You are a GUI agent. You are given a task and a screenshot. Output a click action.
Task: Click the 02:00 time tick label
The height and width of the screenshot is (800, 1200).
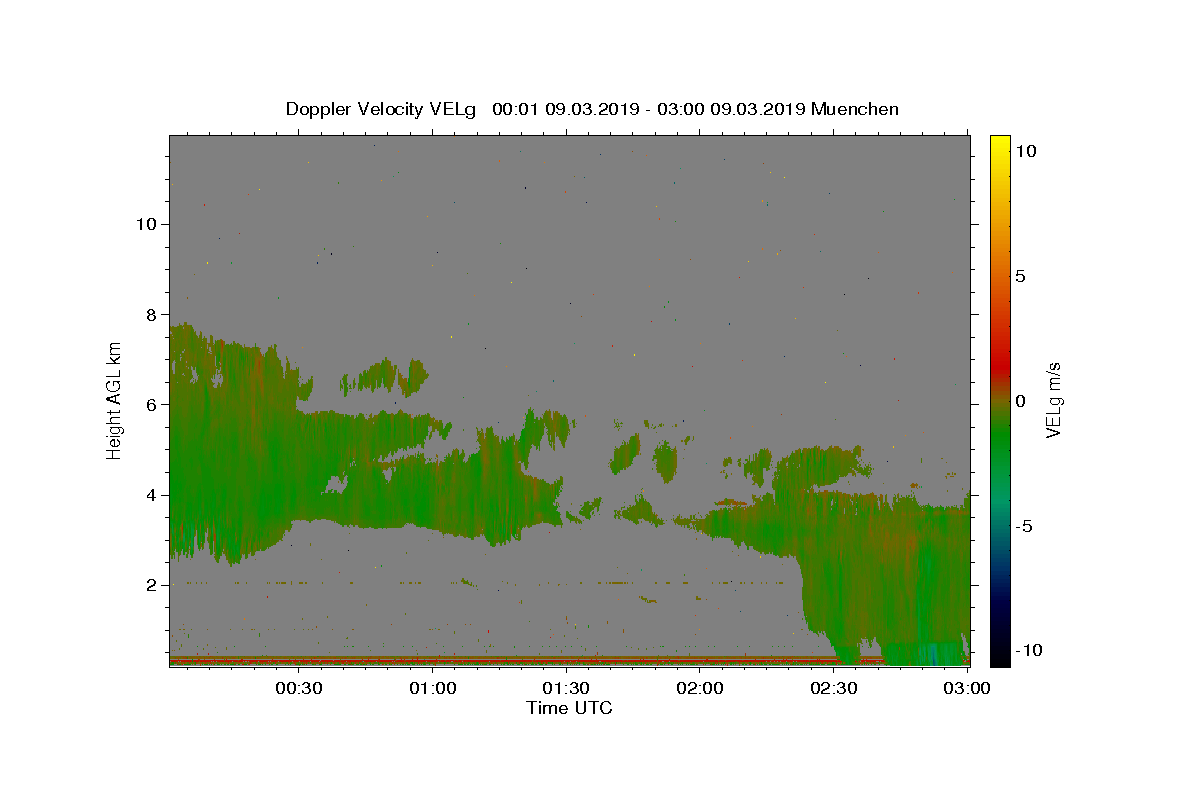[x=700, y=689]
